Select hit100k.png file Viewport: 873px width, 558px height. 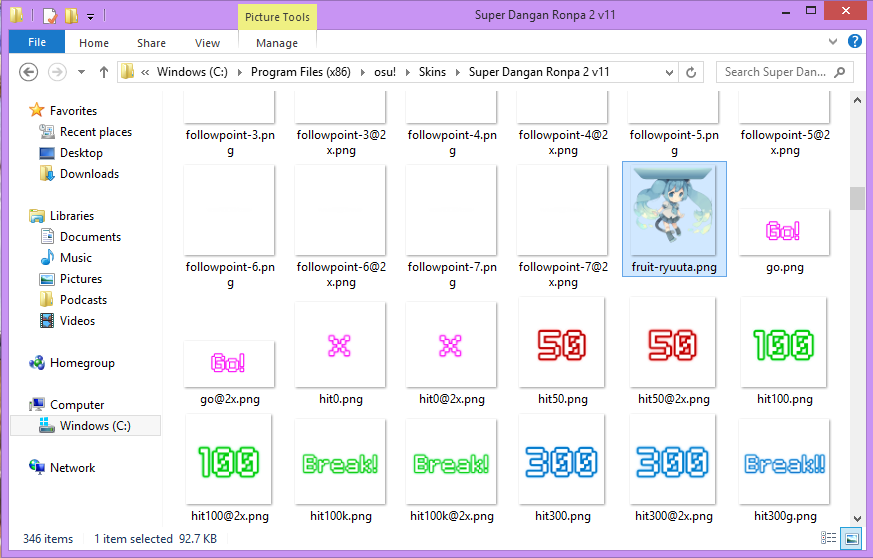[340, 471]
